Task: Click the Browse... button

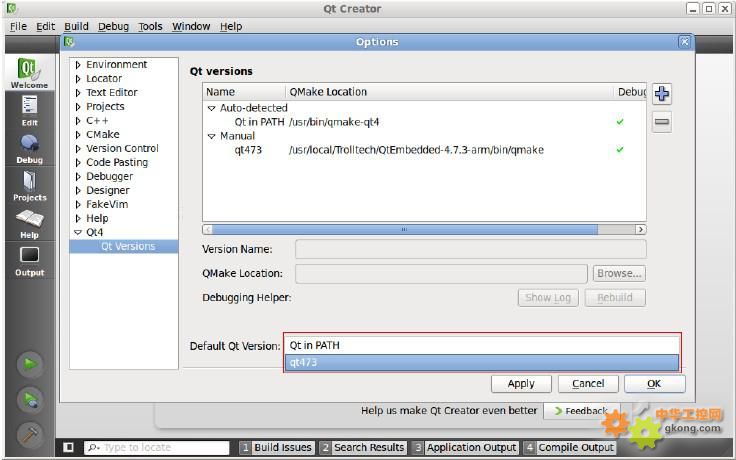Action: 619,273
